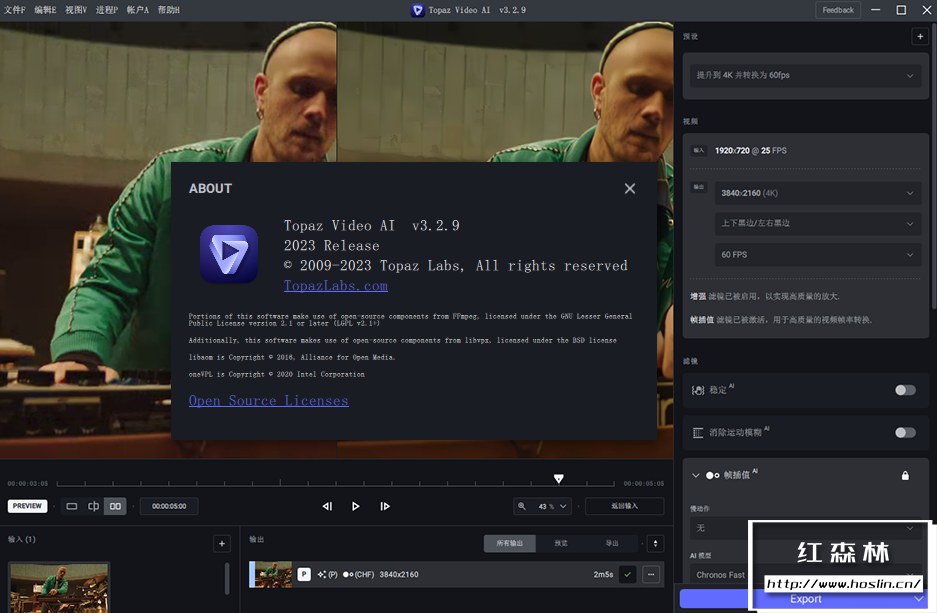This screenshot has width=937, height=613.
Task: Click the zoom magnifier icon
Action: [522, 506]
